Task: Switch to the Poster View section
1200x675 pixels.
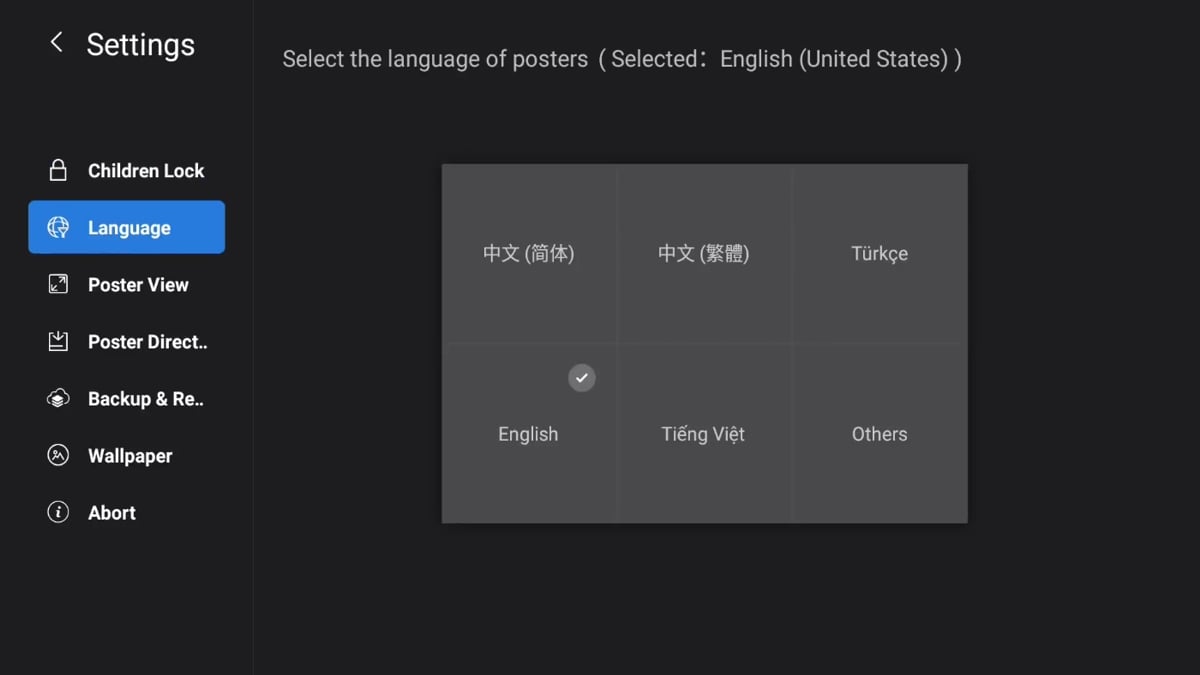Action: (x=138, y=284)
